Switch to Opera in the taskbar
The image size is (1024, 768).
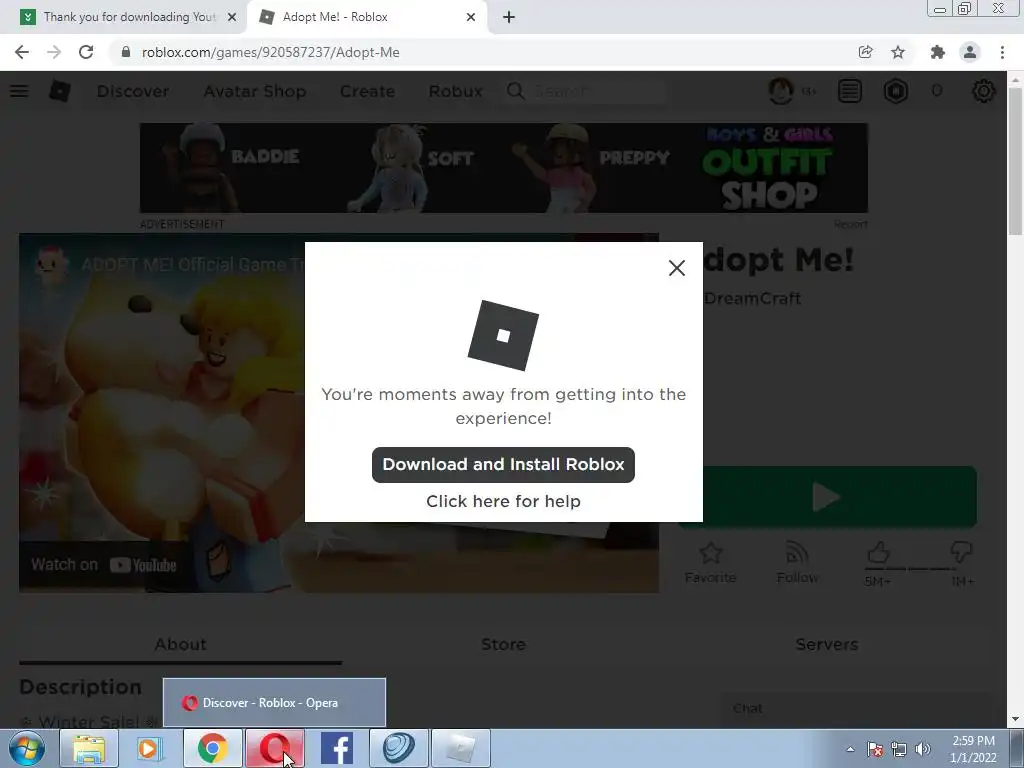coord(275,748)
